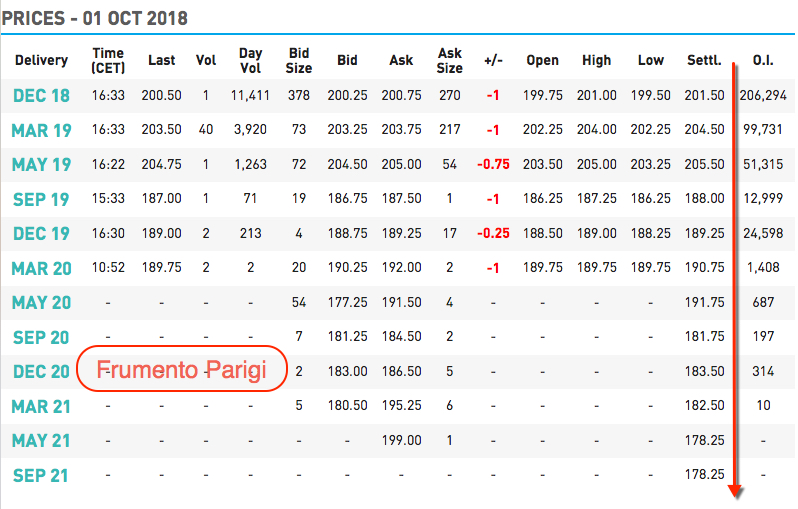Open the MAR 21 delivery contract

coord(41,406)
